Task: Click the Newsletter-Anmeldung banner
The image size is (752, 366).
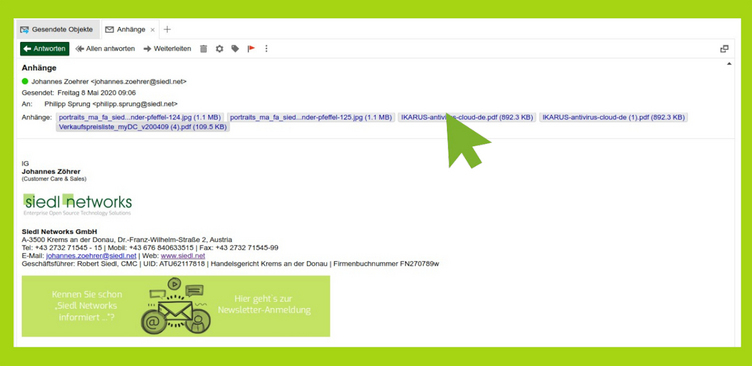Action: coord(176,306)
